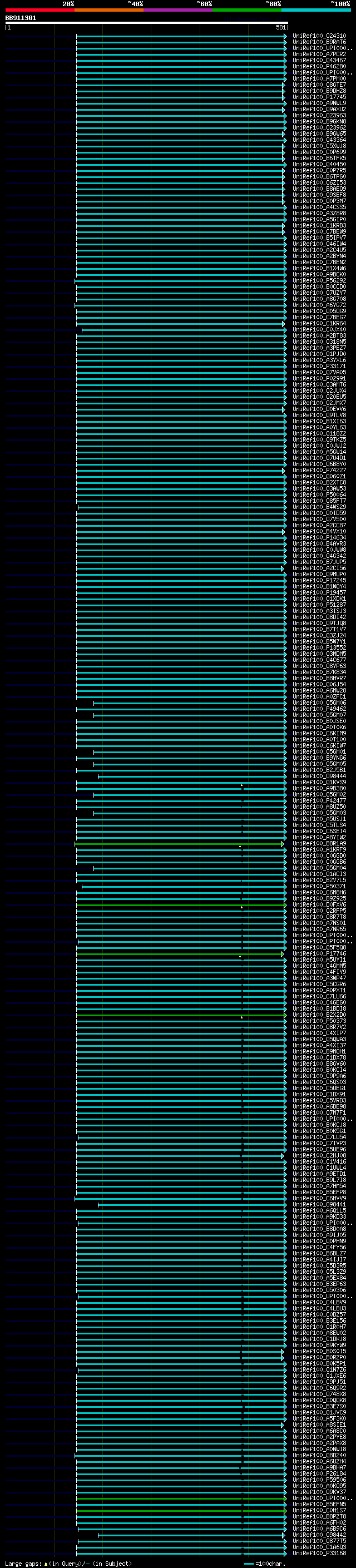356x1568 pixels.
Task: Select hit label UniRef100_C0P7R5
Action: pos(319,170)
